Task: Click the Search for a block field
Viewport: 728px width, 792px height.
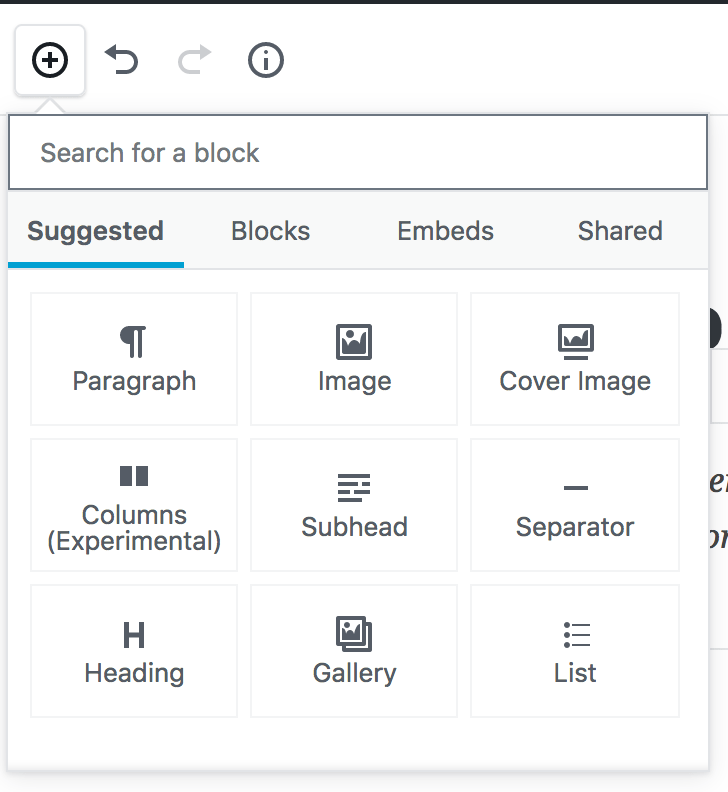Action: (x=357, y=153)
